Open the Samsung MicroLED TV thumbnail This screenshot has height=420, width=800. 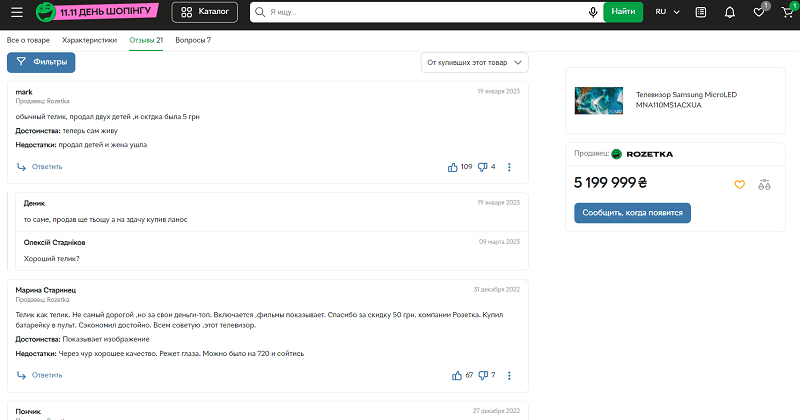pos(598,100)
